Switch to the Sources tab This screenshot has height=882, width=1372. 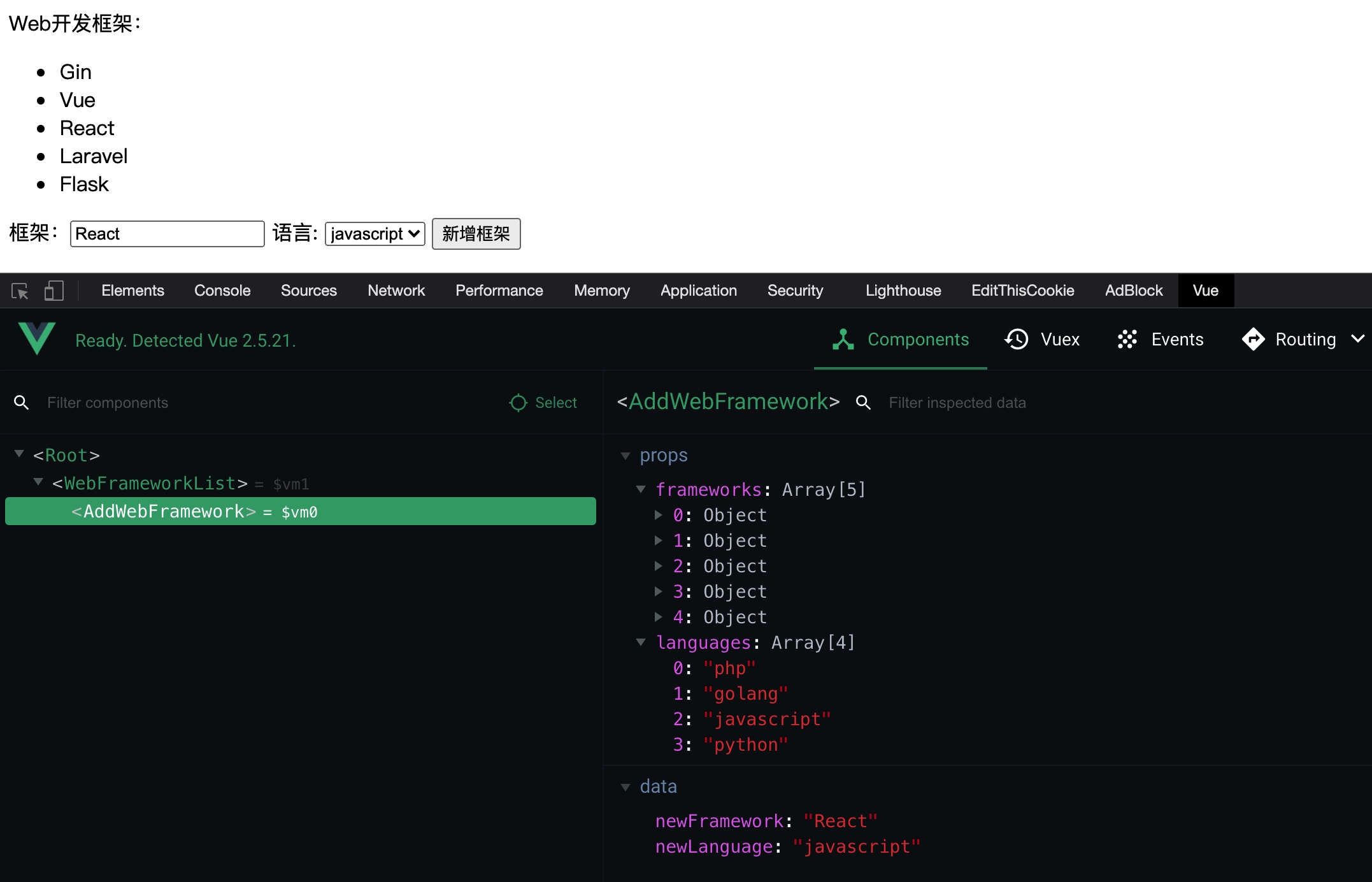pos(309,291)
